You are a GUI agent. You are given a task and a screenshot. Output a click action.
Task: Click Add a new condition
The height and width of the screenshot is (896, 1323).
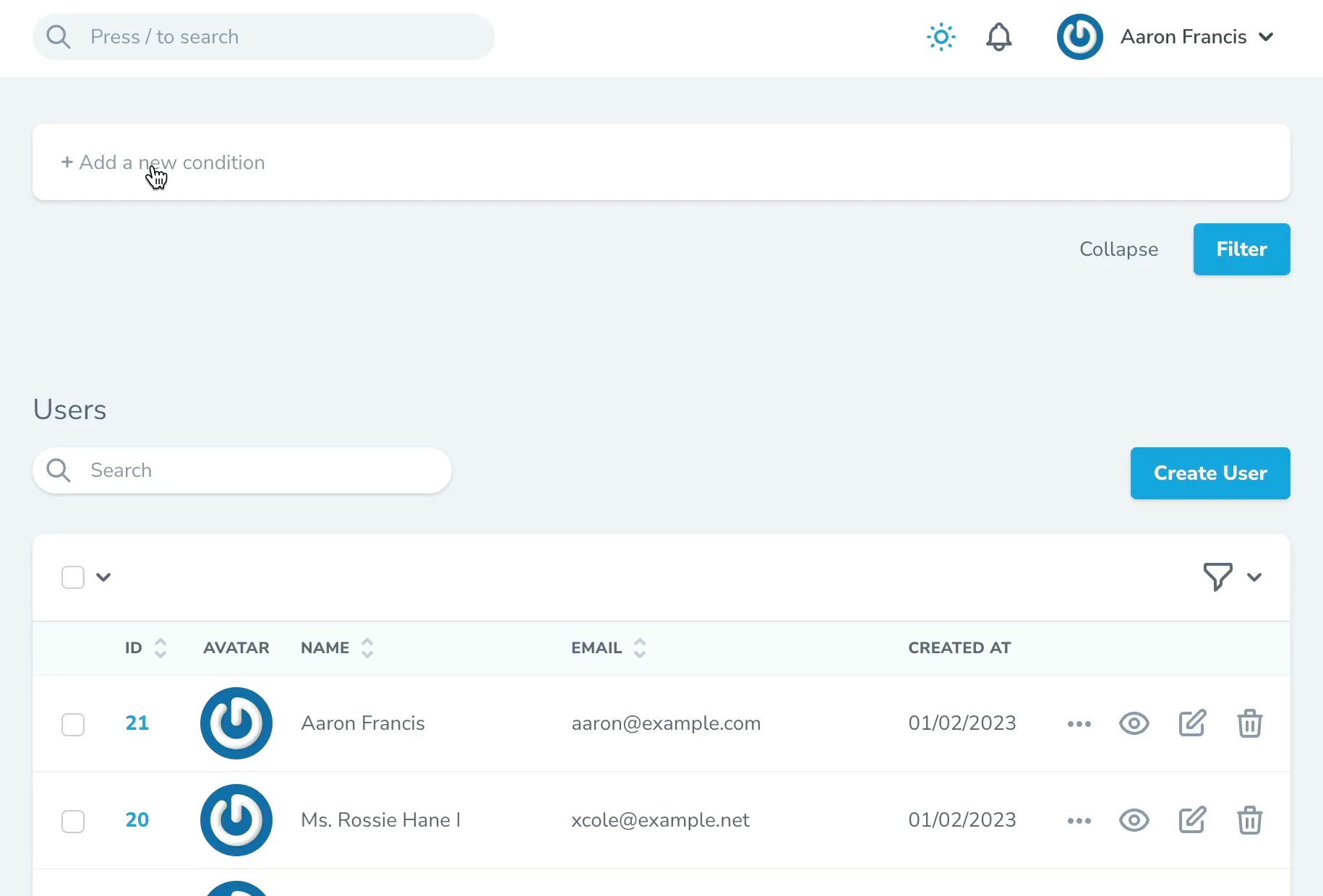[x=164, y=162]
